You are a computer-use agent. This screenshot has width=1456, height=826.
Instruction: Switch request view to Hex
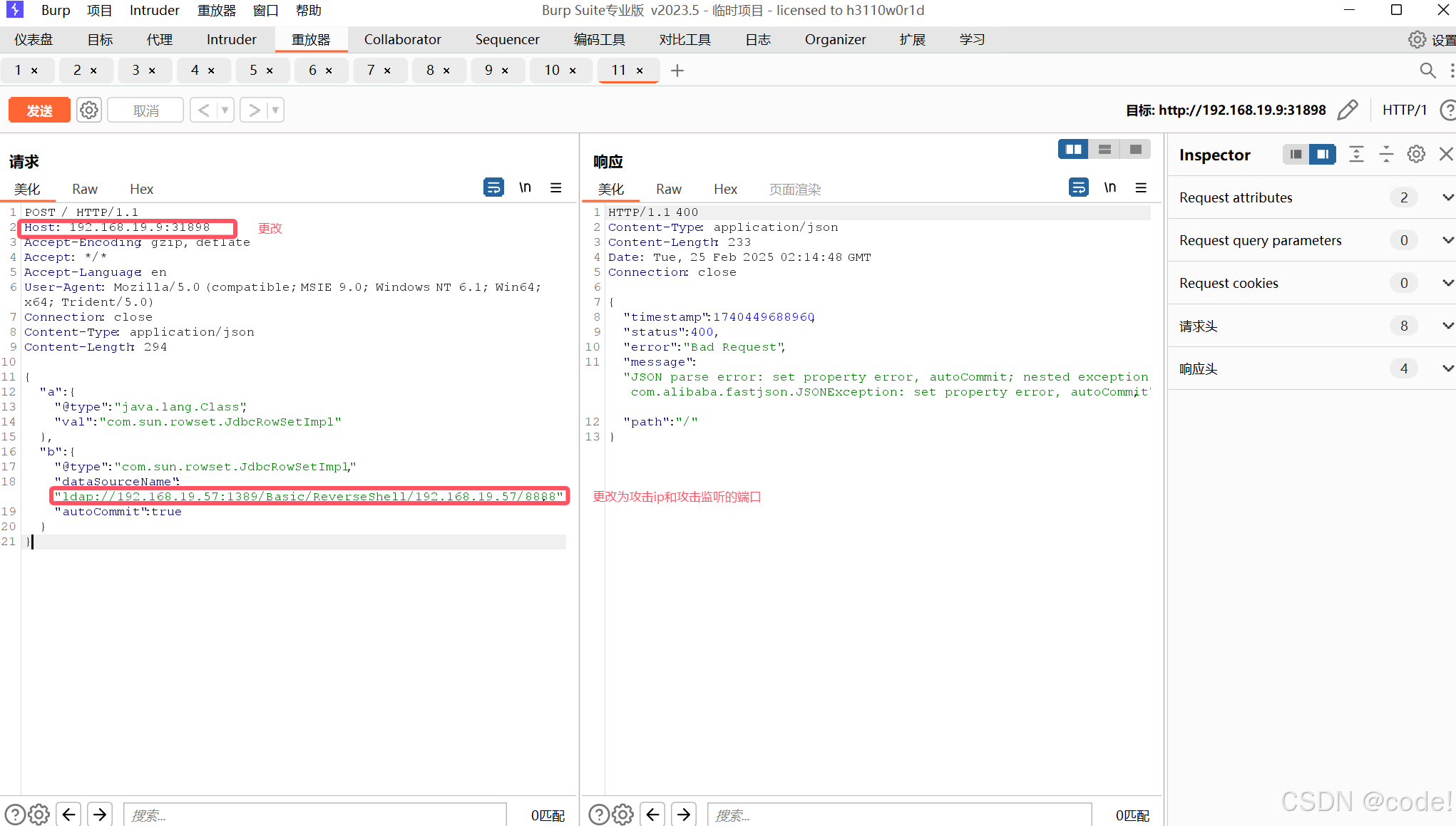(x=141, y=189)
